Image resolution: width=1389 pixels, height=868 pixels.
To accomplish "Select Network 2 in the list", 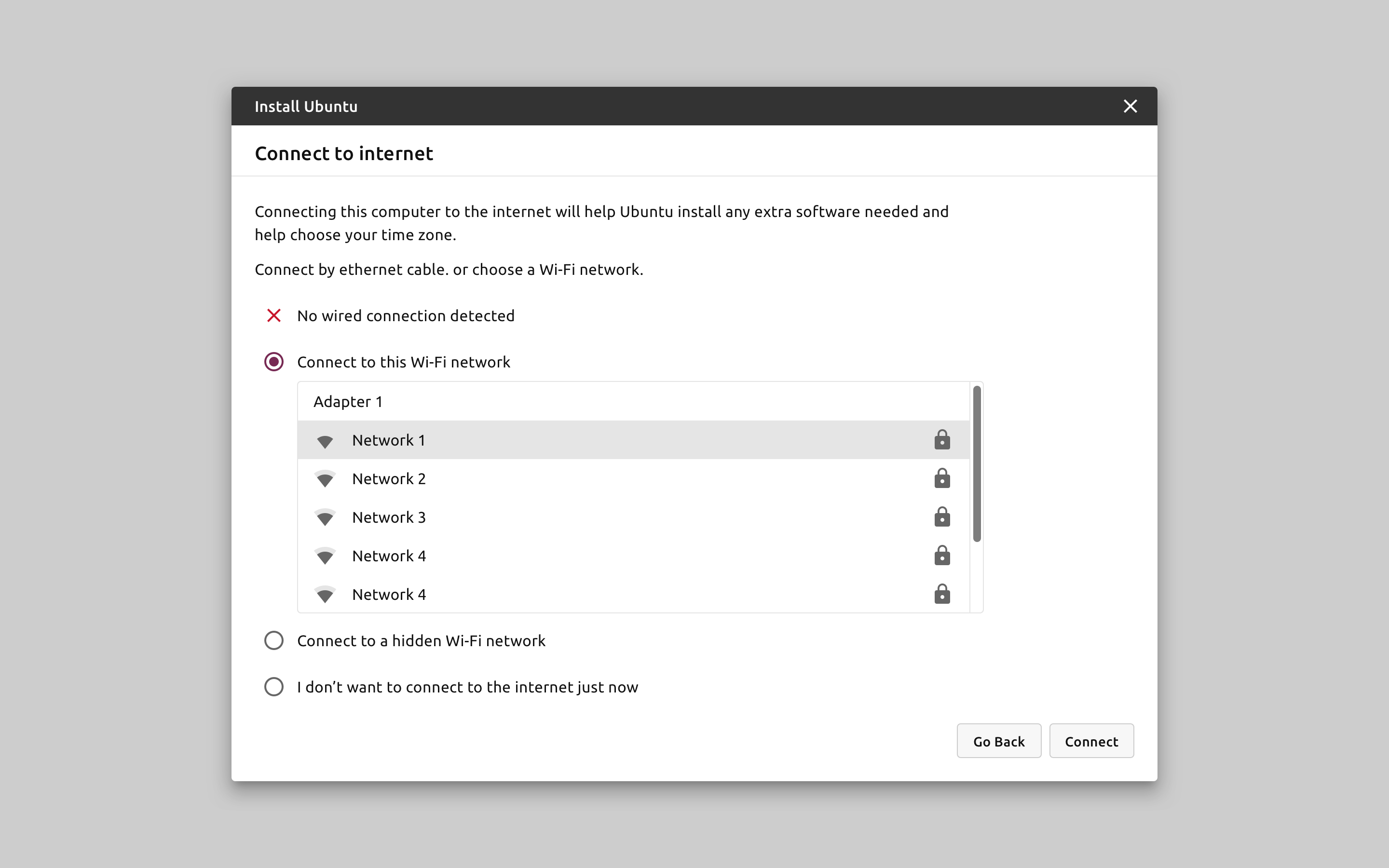I will click(x=389, y=479).
